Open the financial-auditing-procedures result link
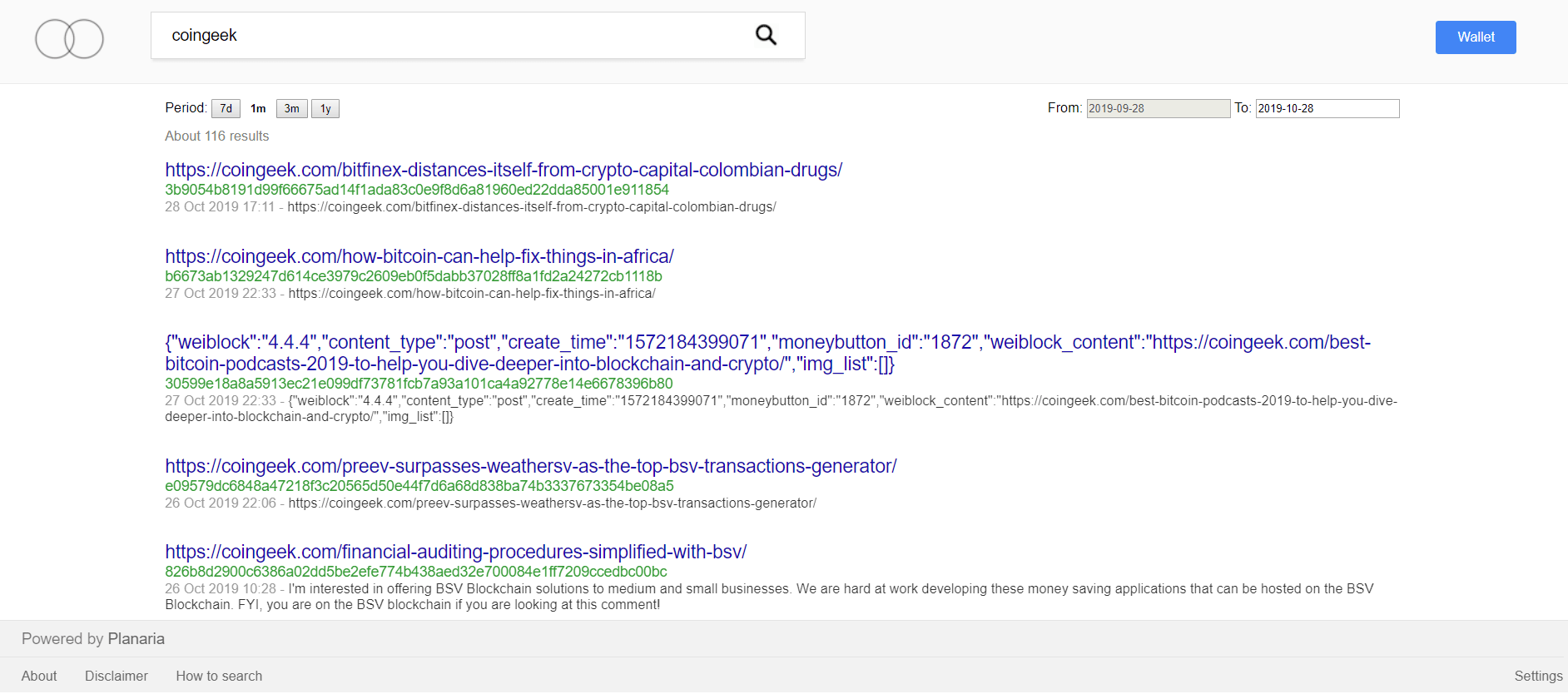This screenshot has width=1568, height=694. coord(455,552)
